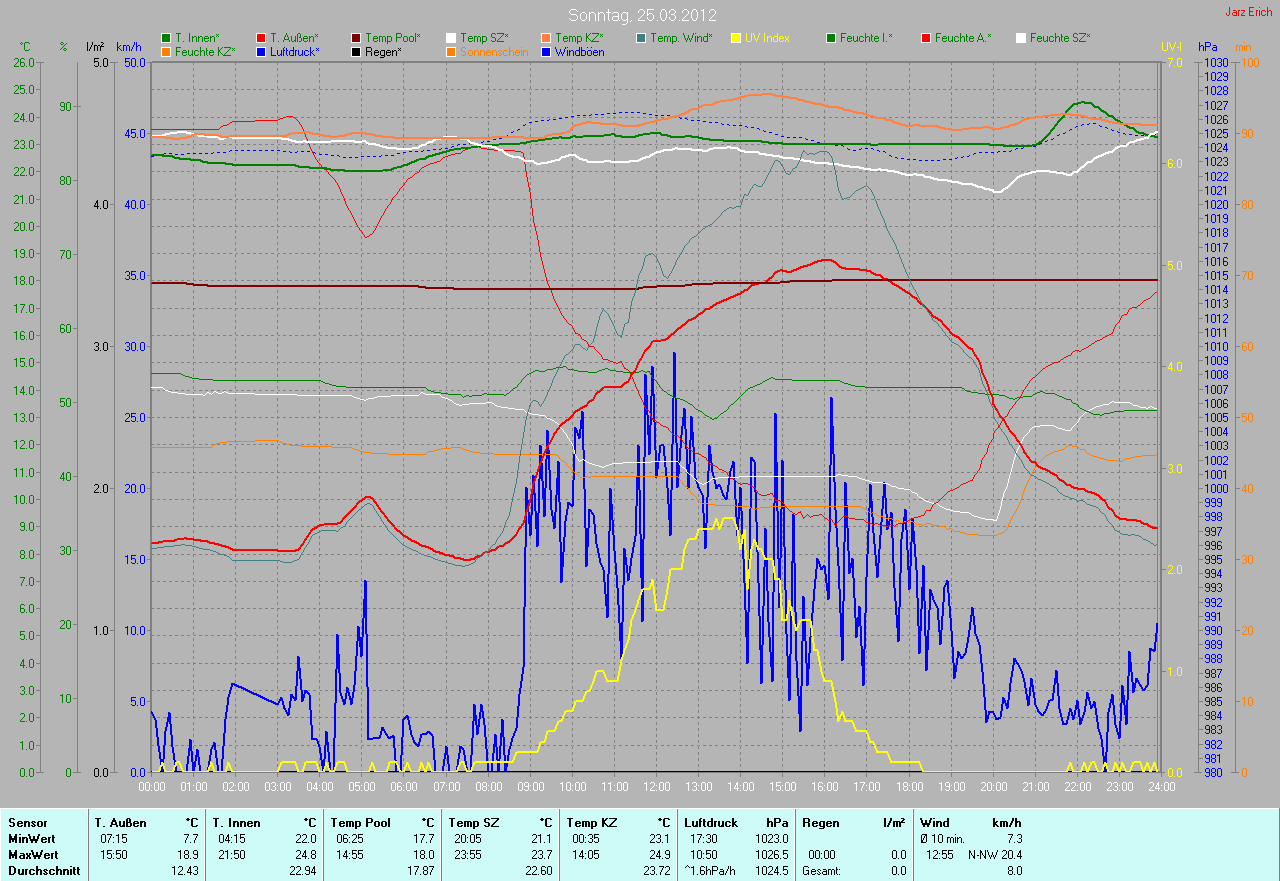
Task: Select the T. Außen column header in table
Action: pos(121,823)
